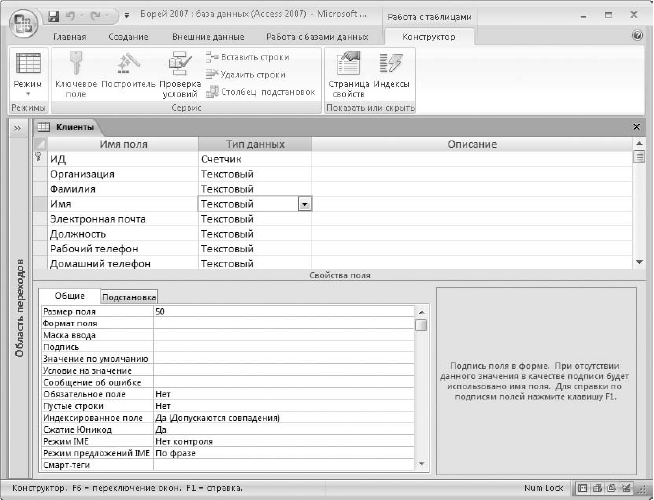Click the Размер поля value field

coord(284,312)
